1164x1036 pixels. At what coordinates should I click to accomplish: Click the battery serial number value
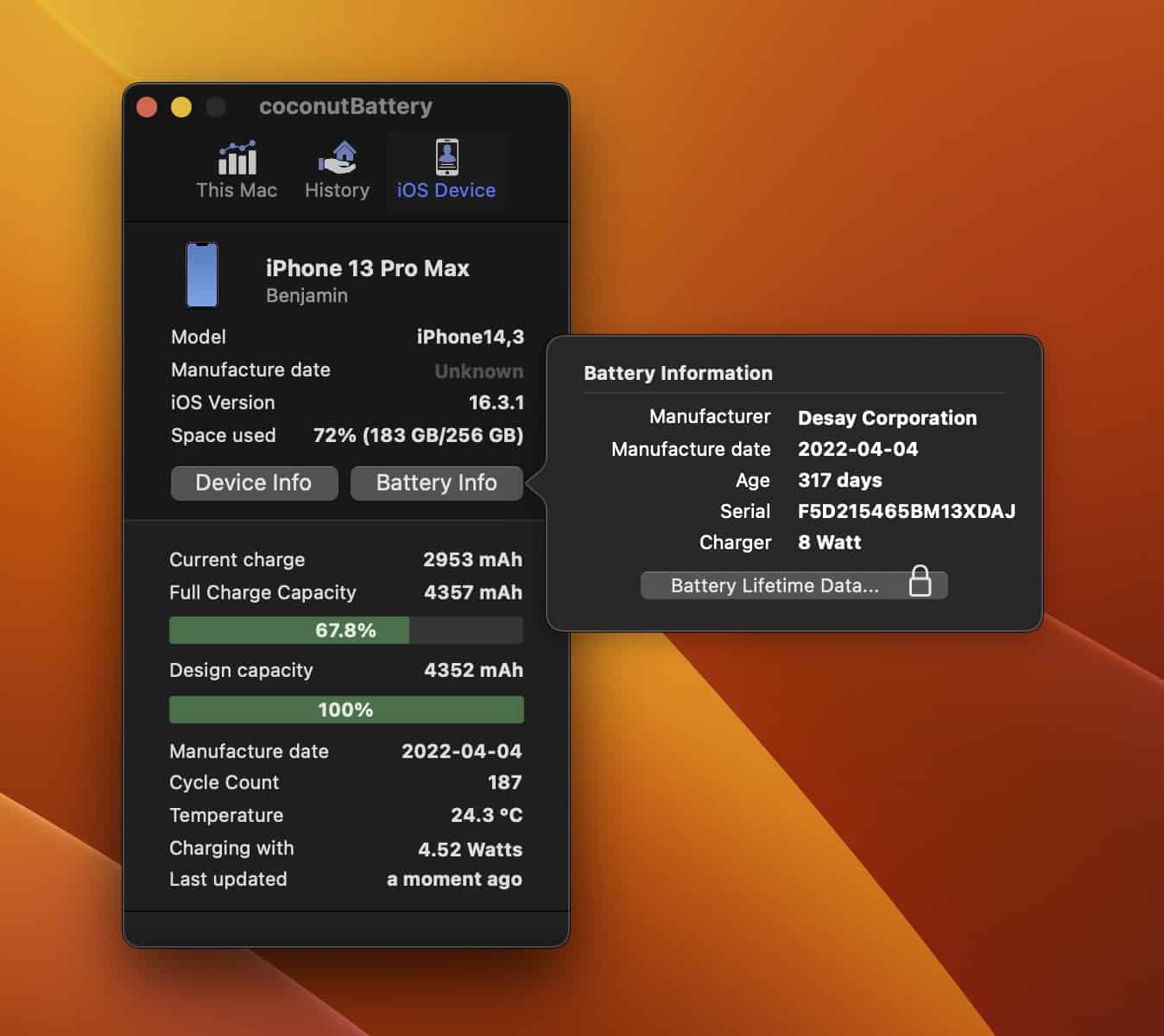tap(906, 511)
